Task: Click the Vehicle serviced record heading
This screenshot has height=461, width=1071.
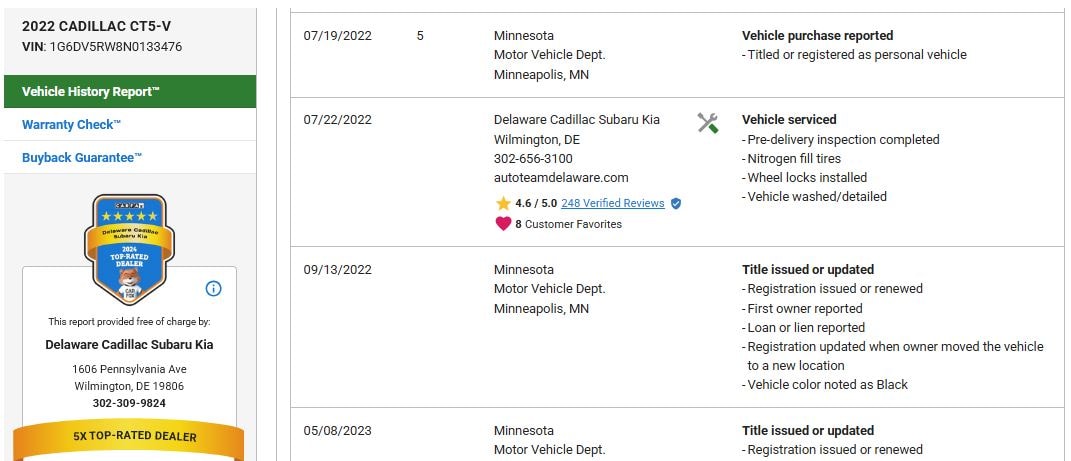Action: (x=789, y=120)
